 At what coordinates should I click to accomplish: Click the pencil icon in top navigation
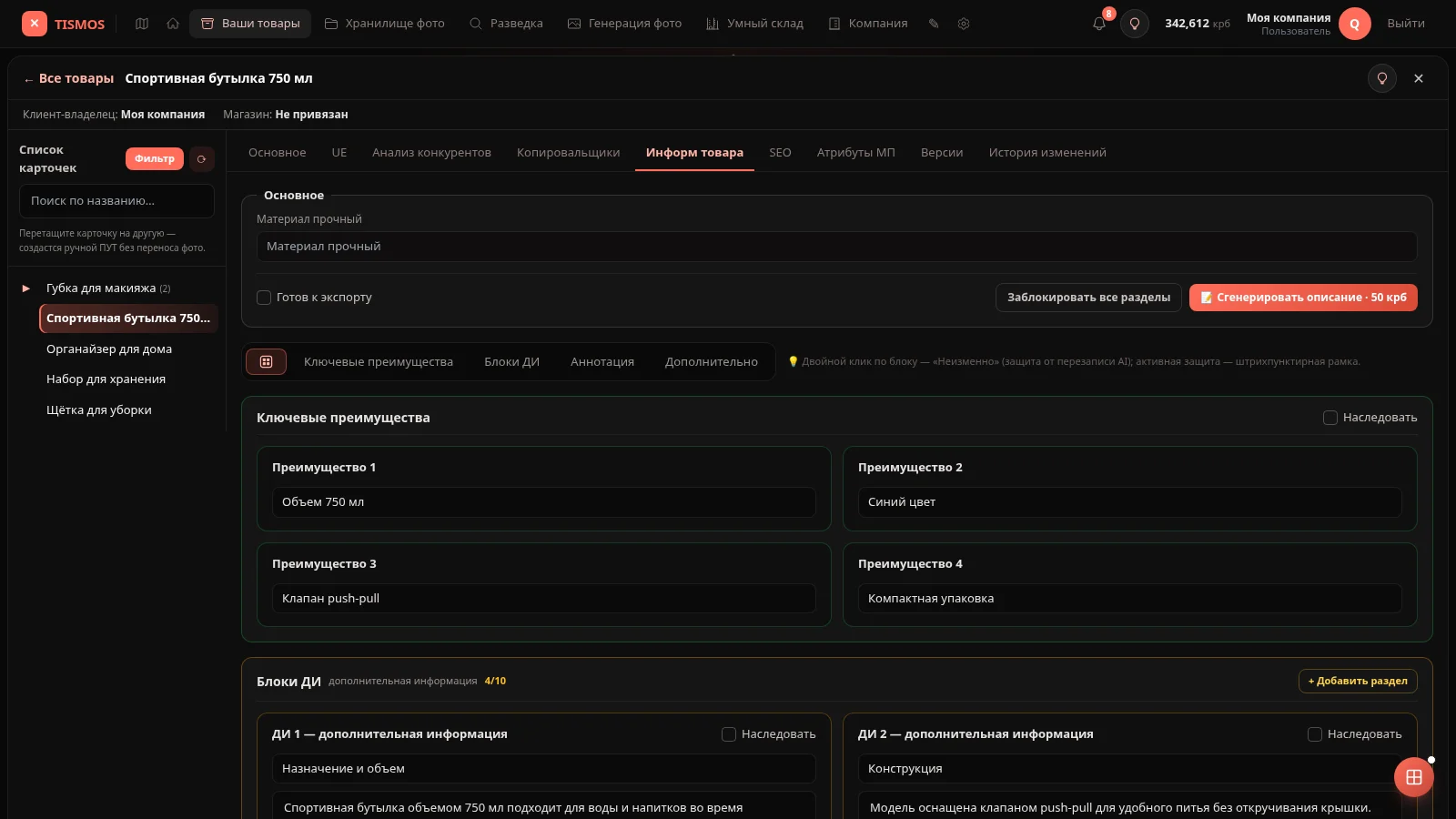tap(934, 24)
